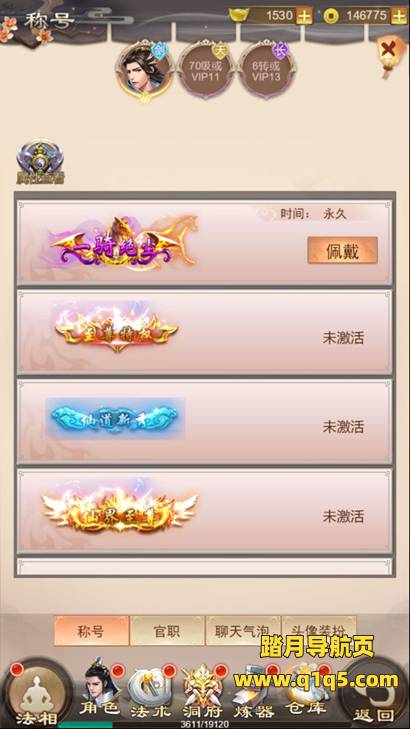Open the 角色 character icon

point(99,689)
